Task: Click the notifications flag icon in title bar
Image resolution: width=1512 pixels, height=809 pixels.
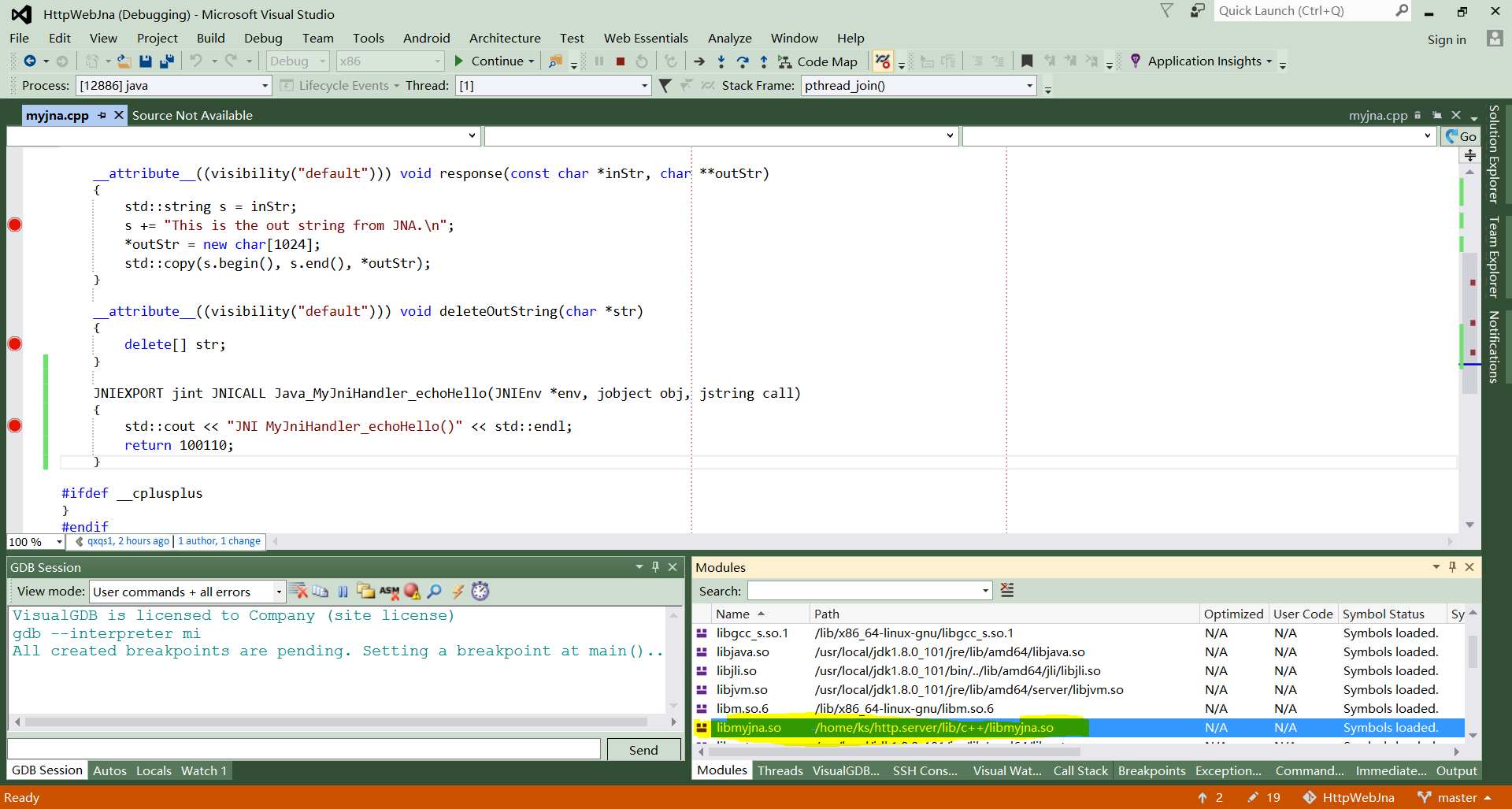Action: click(x=1167, y=10)
